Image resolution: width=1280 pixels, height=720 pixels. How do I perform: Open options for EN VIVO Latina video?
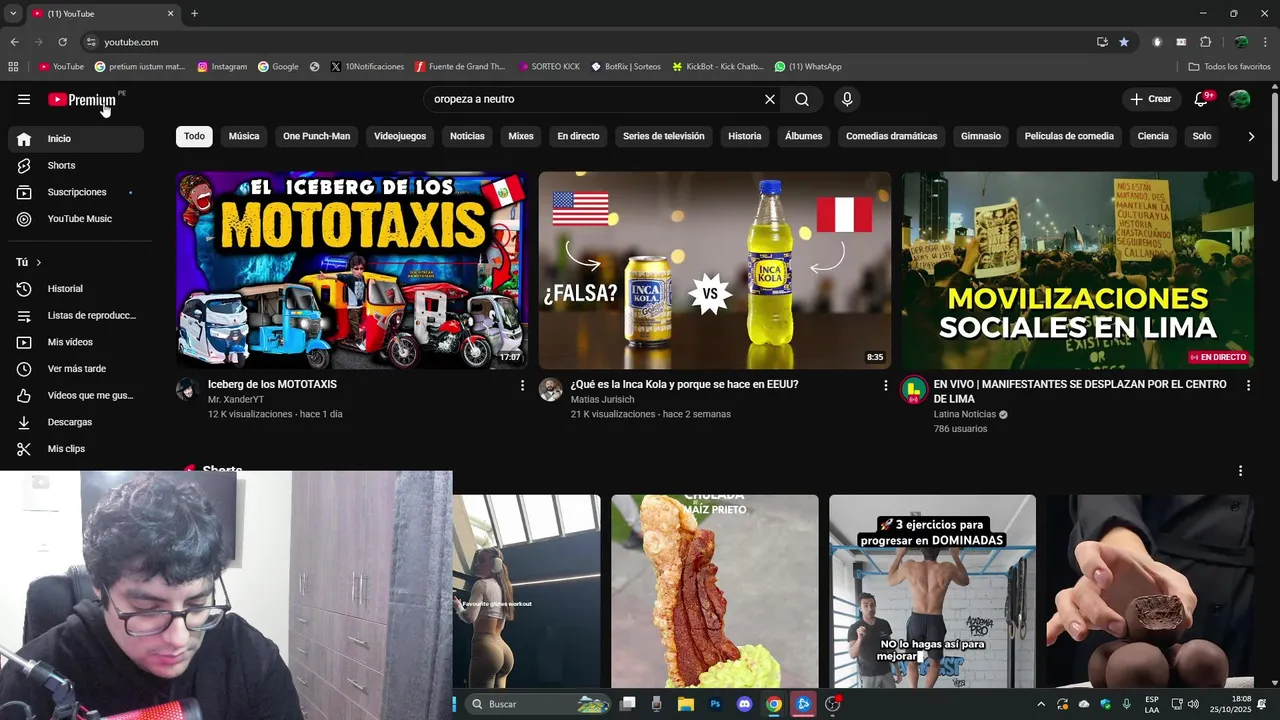tap(1248, 385)
